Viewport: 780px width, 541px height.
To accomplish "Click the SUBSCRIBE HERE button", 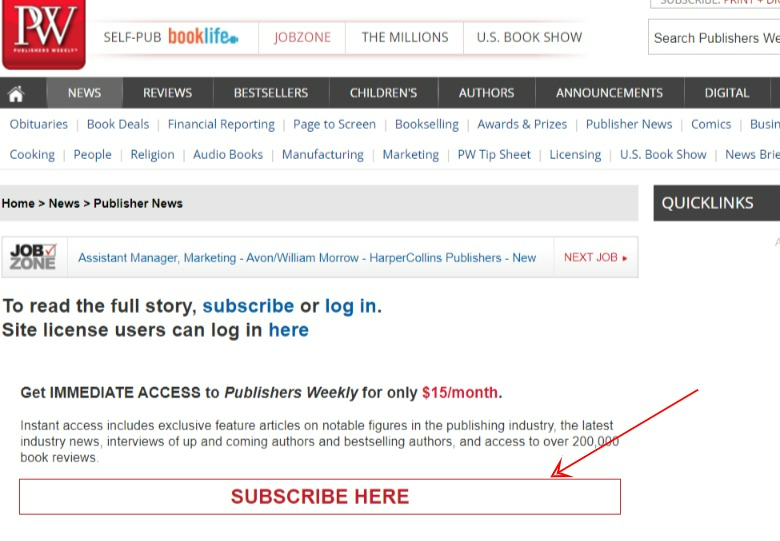I will click(320, 497).
